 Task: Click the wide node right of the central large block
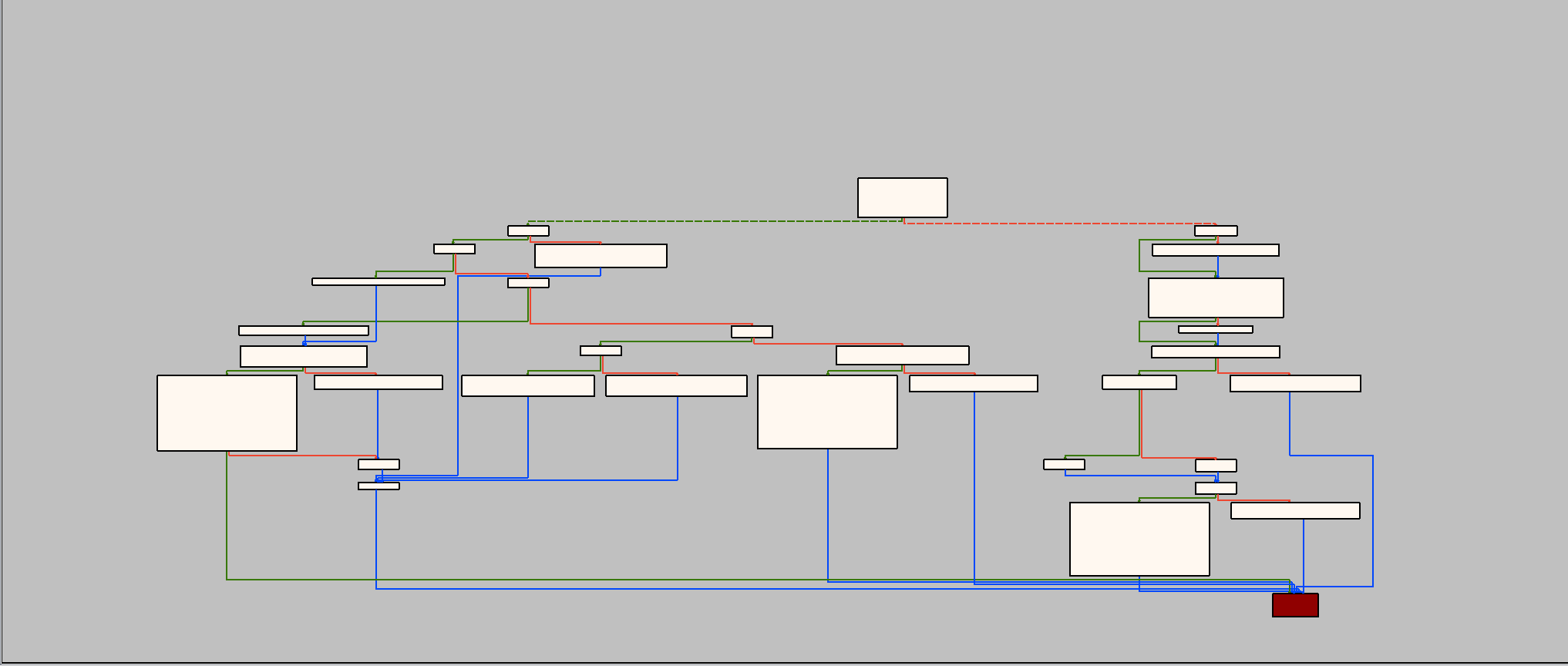click(973, 383)
